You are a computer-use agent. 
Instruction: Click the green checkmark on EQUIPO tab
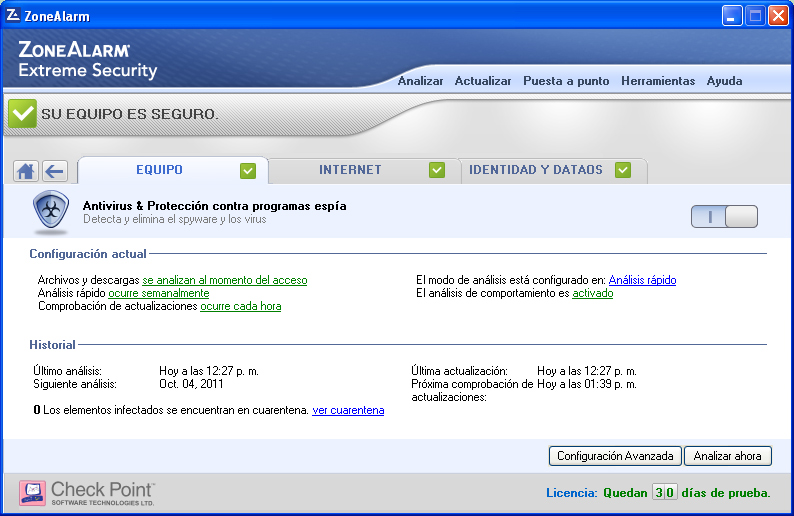[248, 171]
